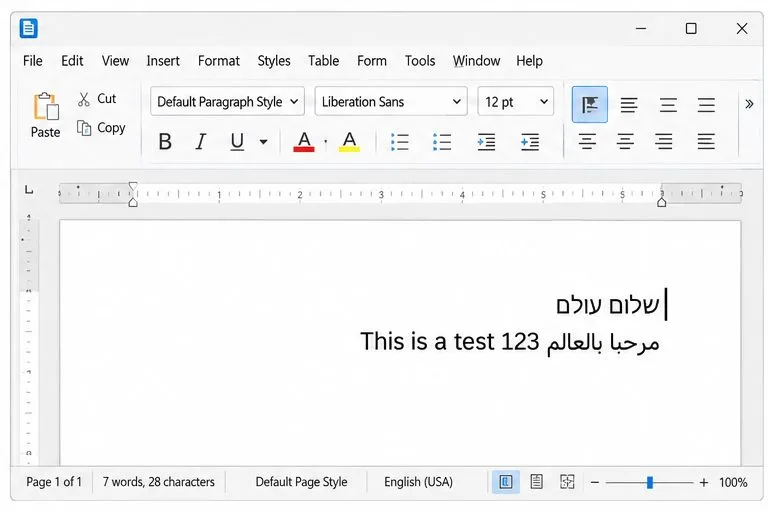This screenshot has width=768, height=512.
Task: Click the alignment icon just left of the » chevron
Action: click(706, 105)
